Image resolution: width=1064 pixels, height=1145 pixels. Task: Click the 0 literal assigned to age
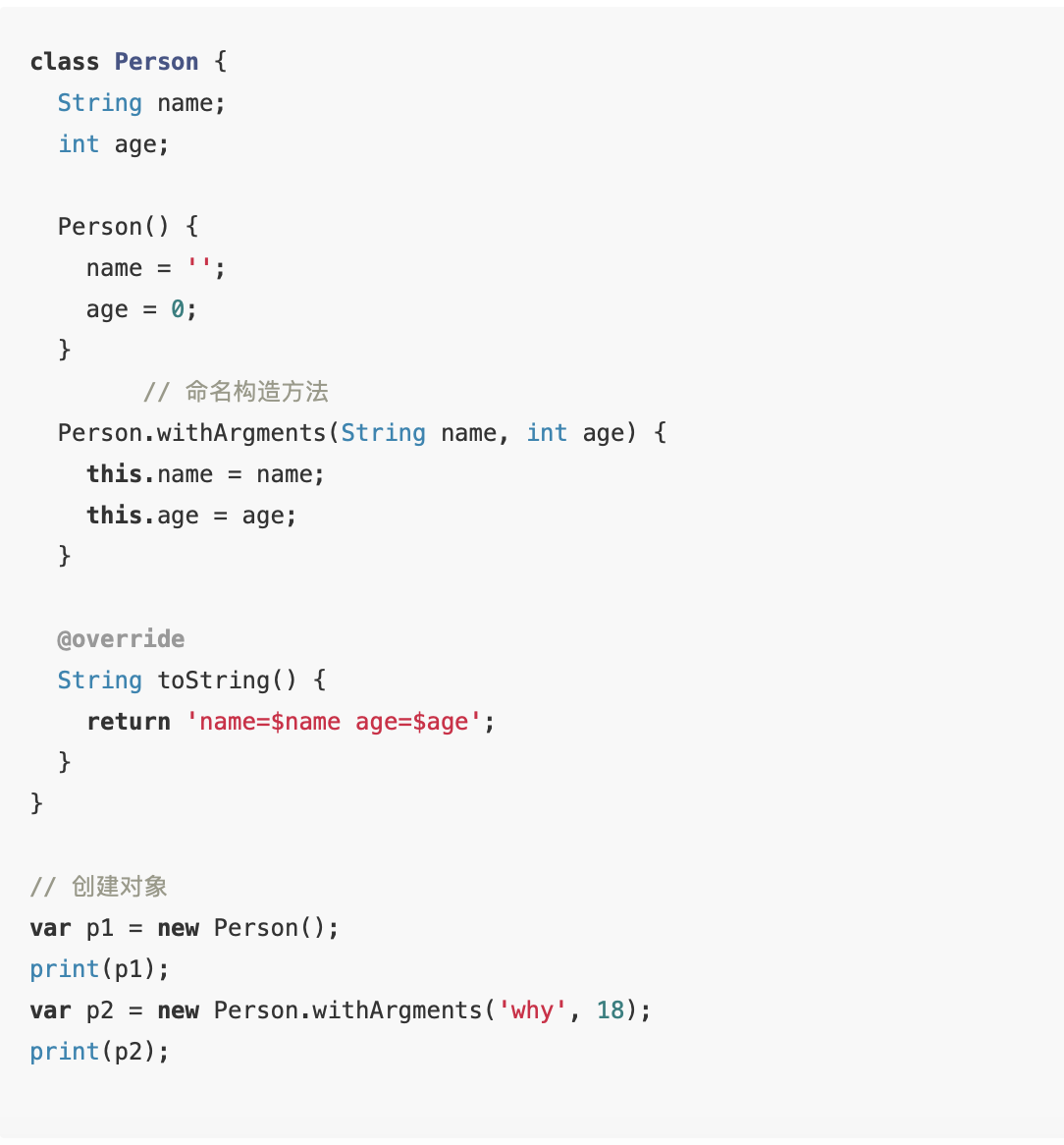[x=178, y=309]
